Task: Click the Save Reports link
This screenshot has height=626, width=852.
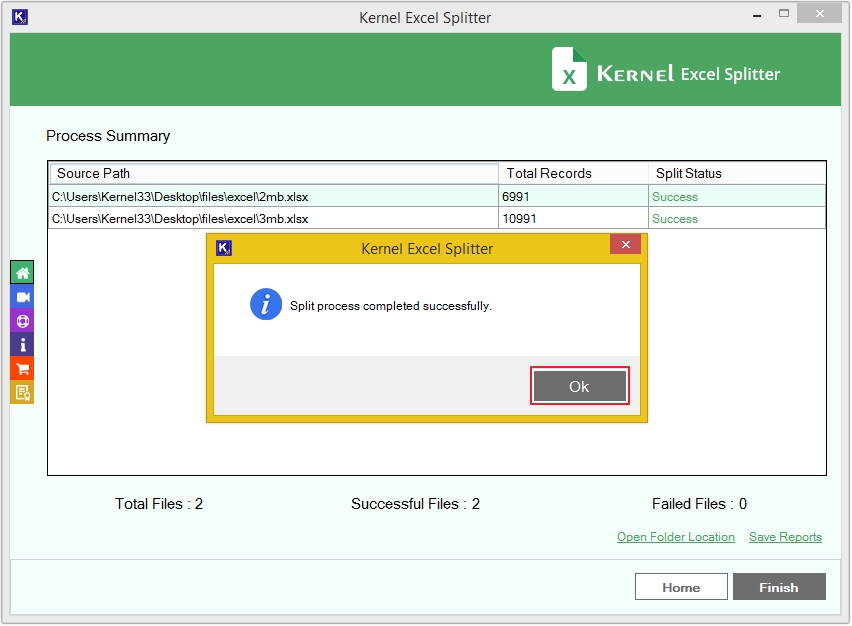Action: coord(785,537)
